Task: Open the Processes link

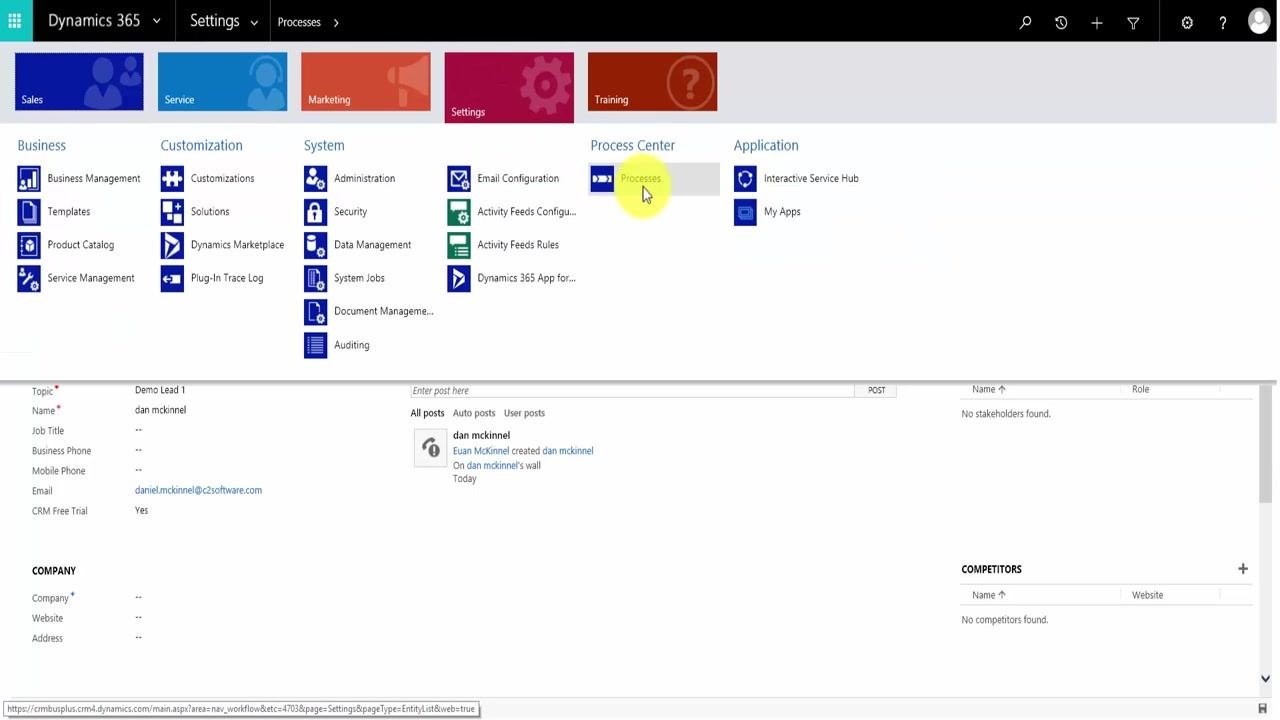Action: (640, 178)
